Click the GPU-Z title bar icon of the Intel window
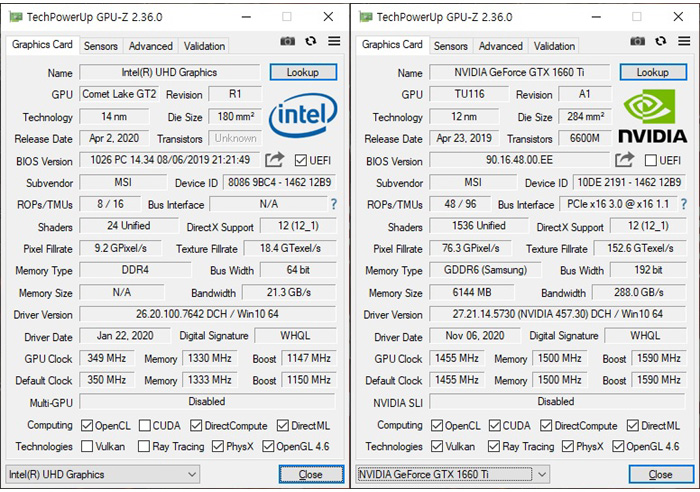This screenshot has width=700, height=492. [16, 17]
